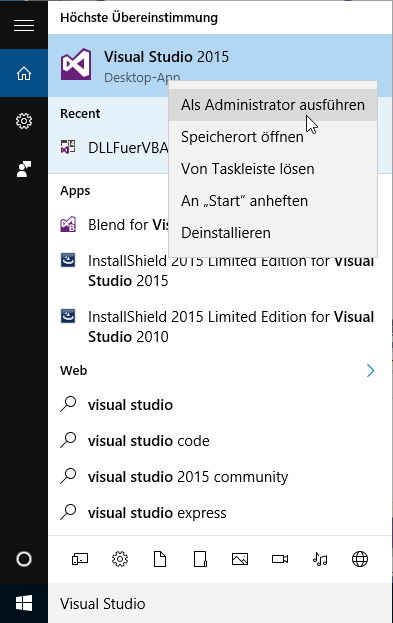Click search icon beside 'visual studio'
The width and height of the screenshot is (393, 623).
(68, 404)
